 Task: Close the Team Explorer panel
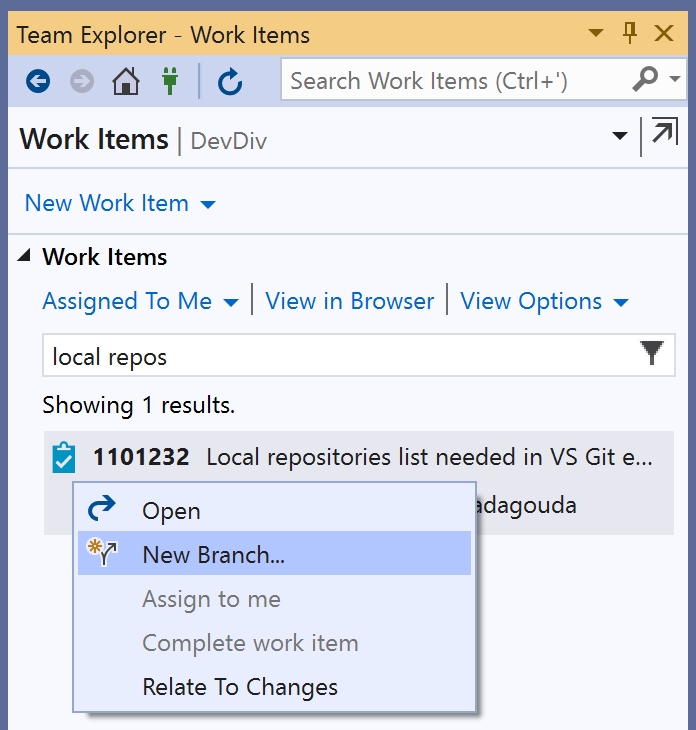664,34
